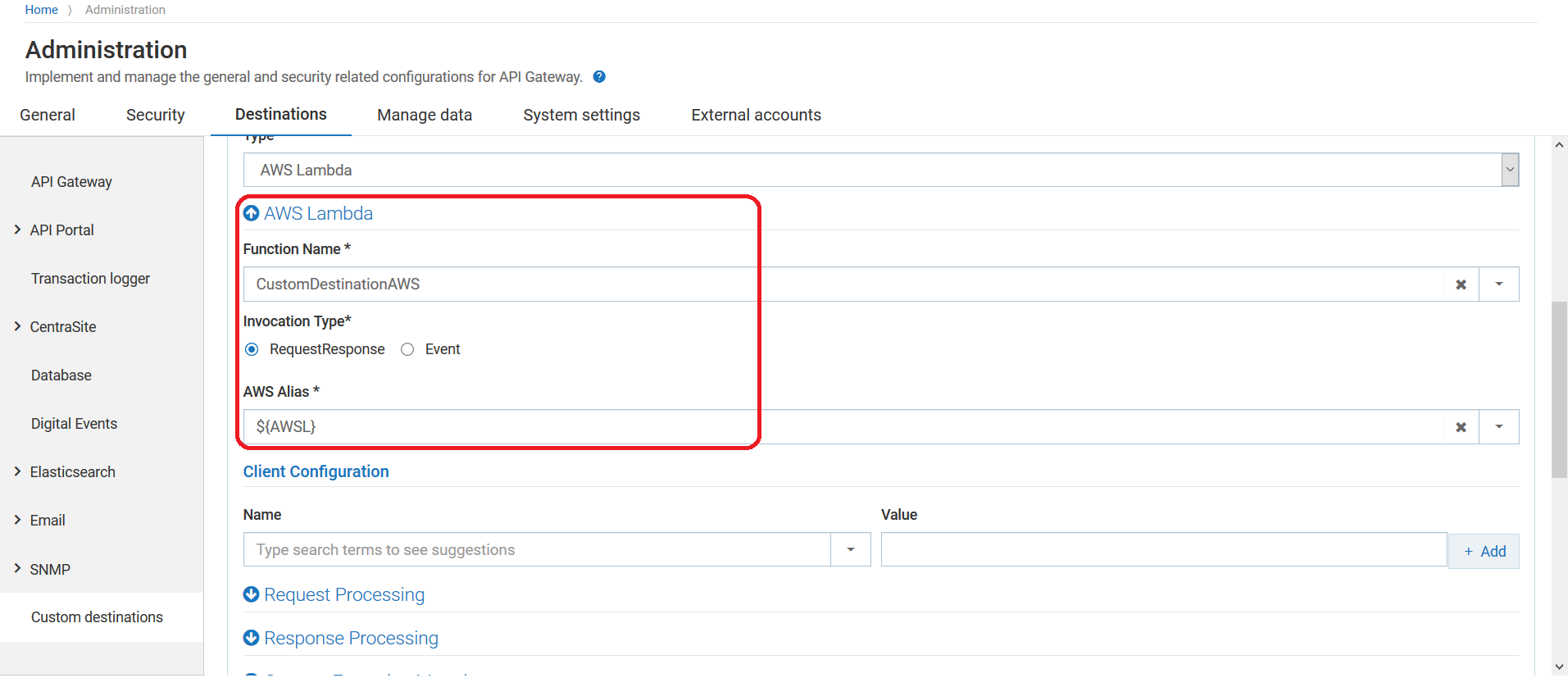
Task: Collapse the AWS Lambda section arrow icon
Action: pyautogui.click(x=252, y=213)
